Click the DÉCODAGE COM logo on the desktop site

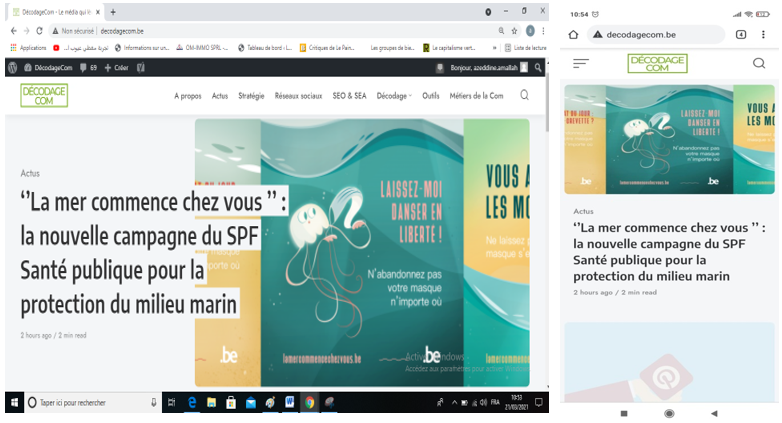44,95
